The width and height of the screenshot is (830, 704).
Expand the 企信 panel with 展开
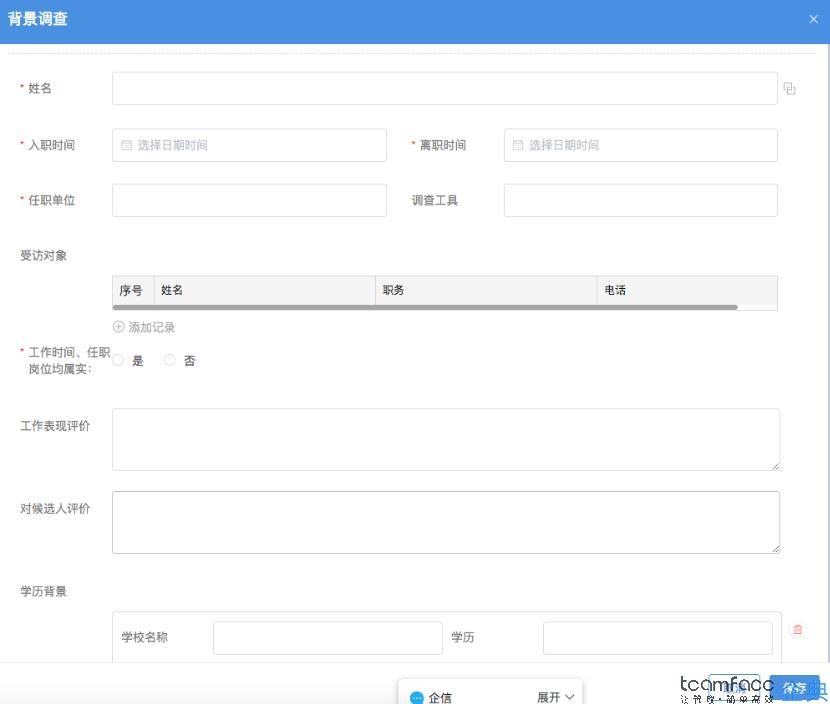click(555, 697)
